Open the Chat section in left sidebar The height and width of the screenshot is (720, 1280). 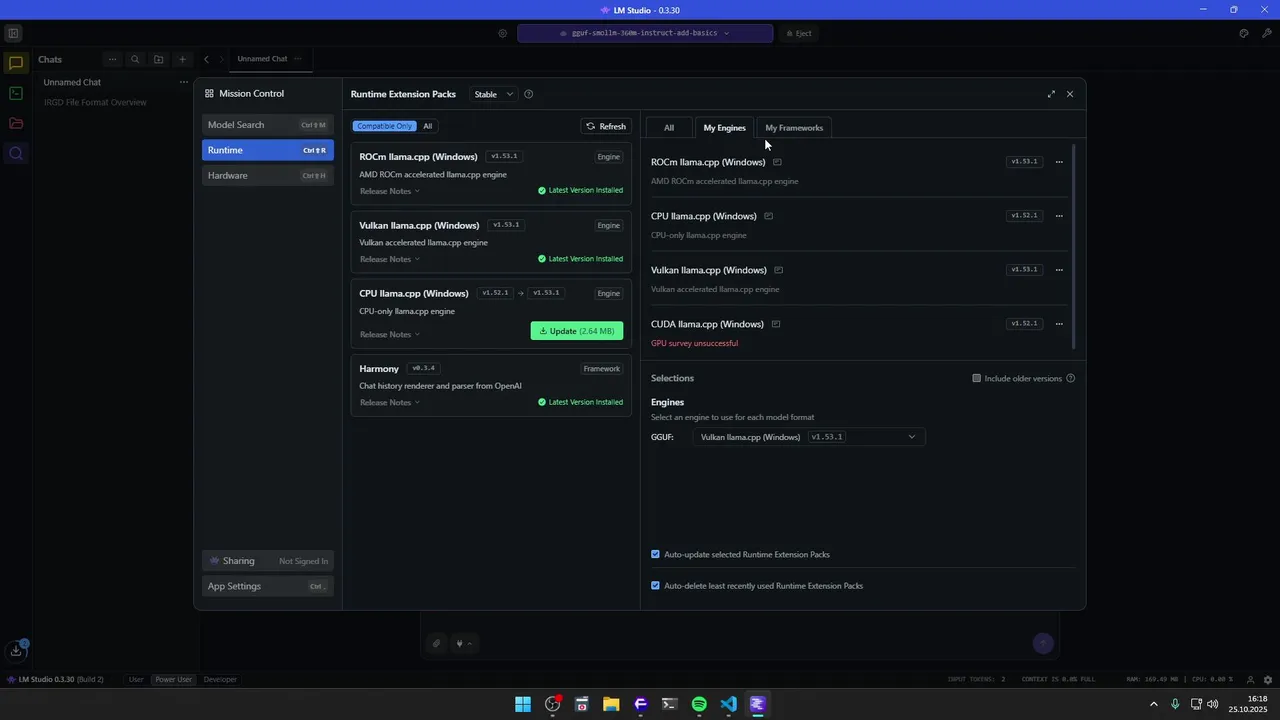point(15,63)
